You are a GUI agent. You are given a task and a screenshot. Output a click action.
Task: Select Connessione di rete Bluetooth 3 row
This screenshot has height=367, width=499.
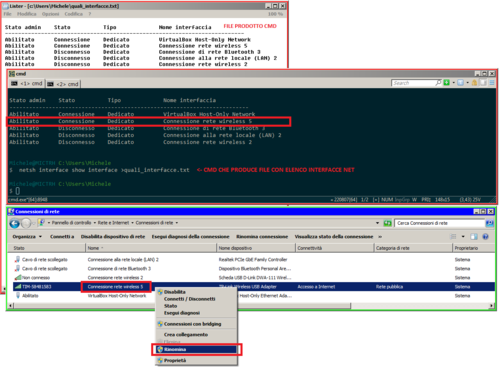pos(253,269)
